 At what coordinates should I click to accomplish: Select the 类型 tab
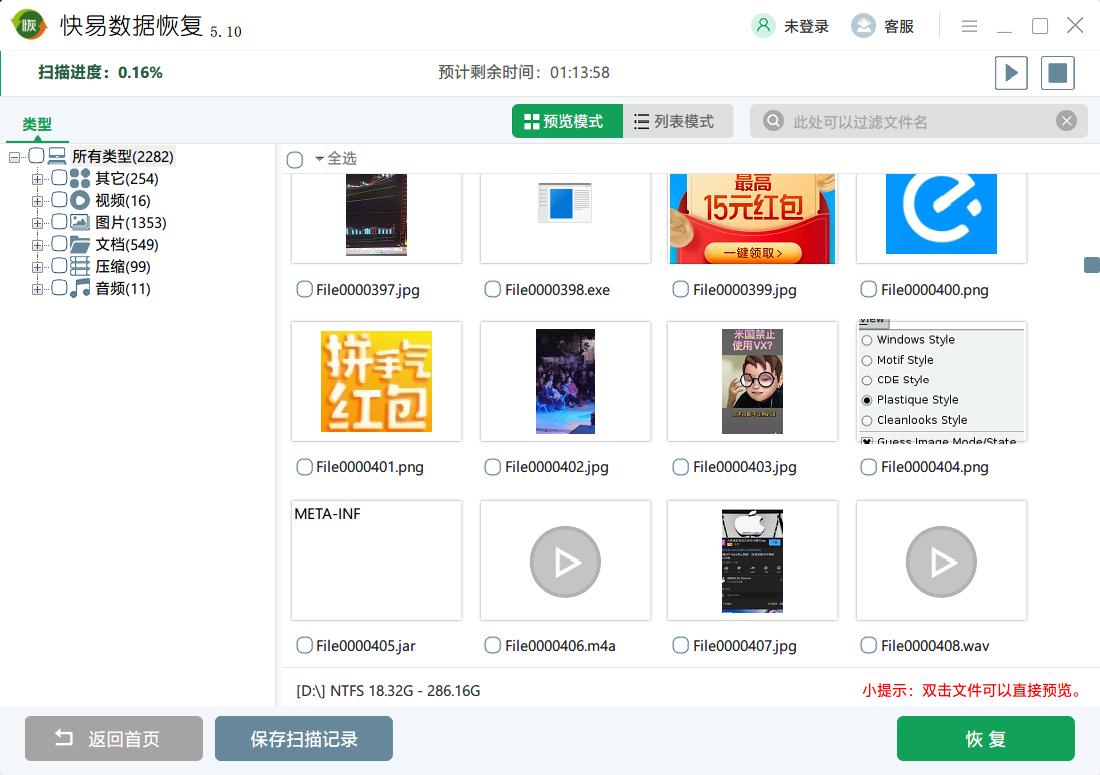(37, 124)
